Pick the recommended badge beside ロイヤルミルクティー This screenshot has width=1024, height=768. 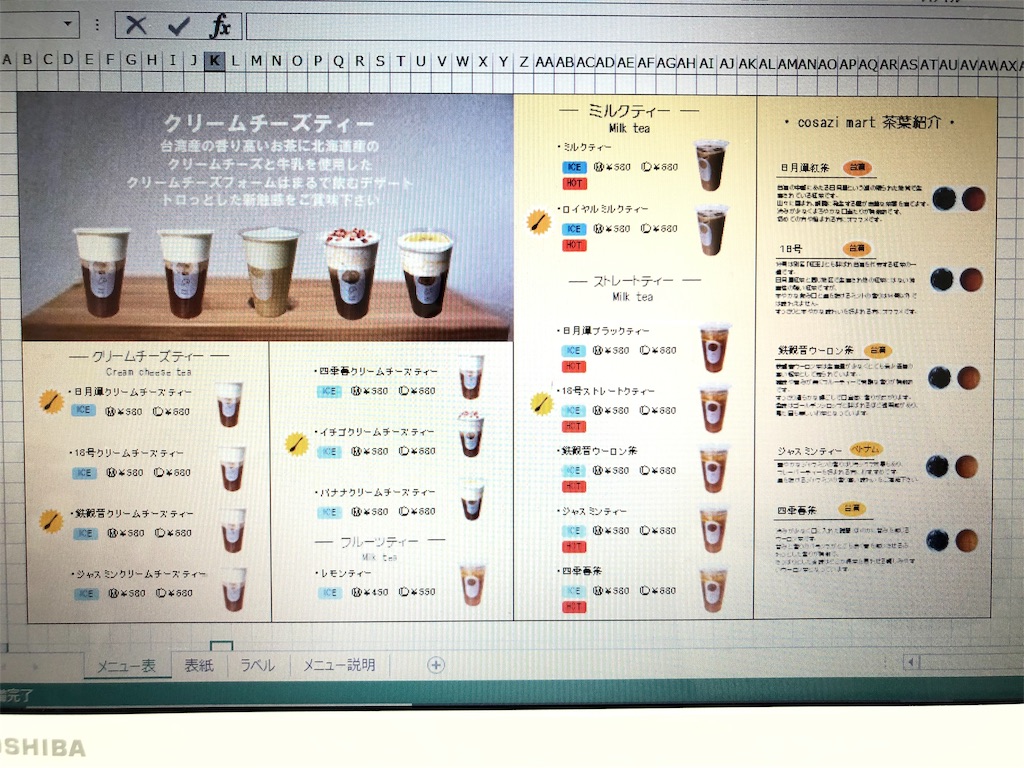538,221
